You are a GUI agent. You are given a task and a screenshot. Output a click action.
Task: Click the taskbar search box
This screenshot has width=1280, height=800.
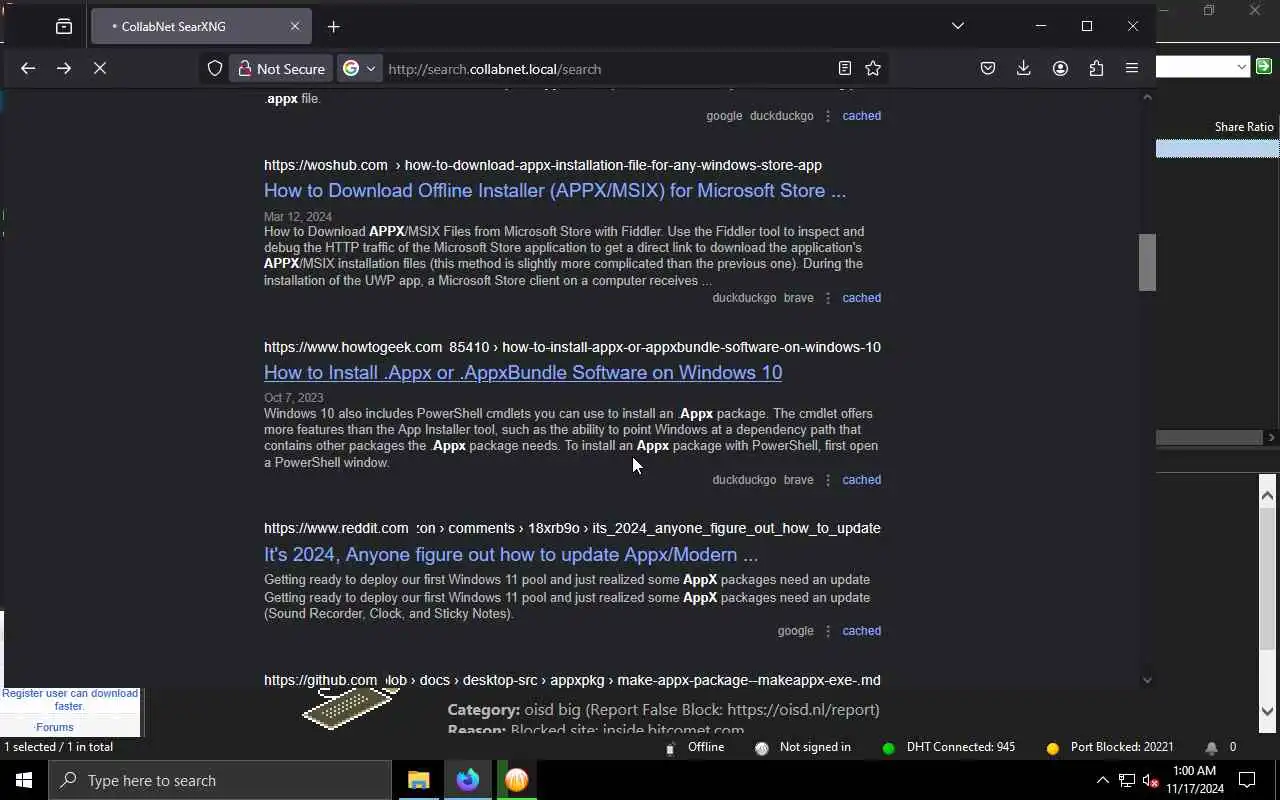(x=220, y=780)
